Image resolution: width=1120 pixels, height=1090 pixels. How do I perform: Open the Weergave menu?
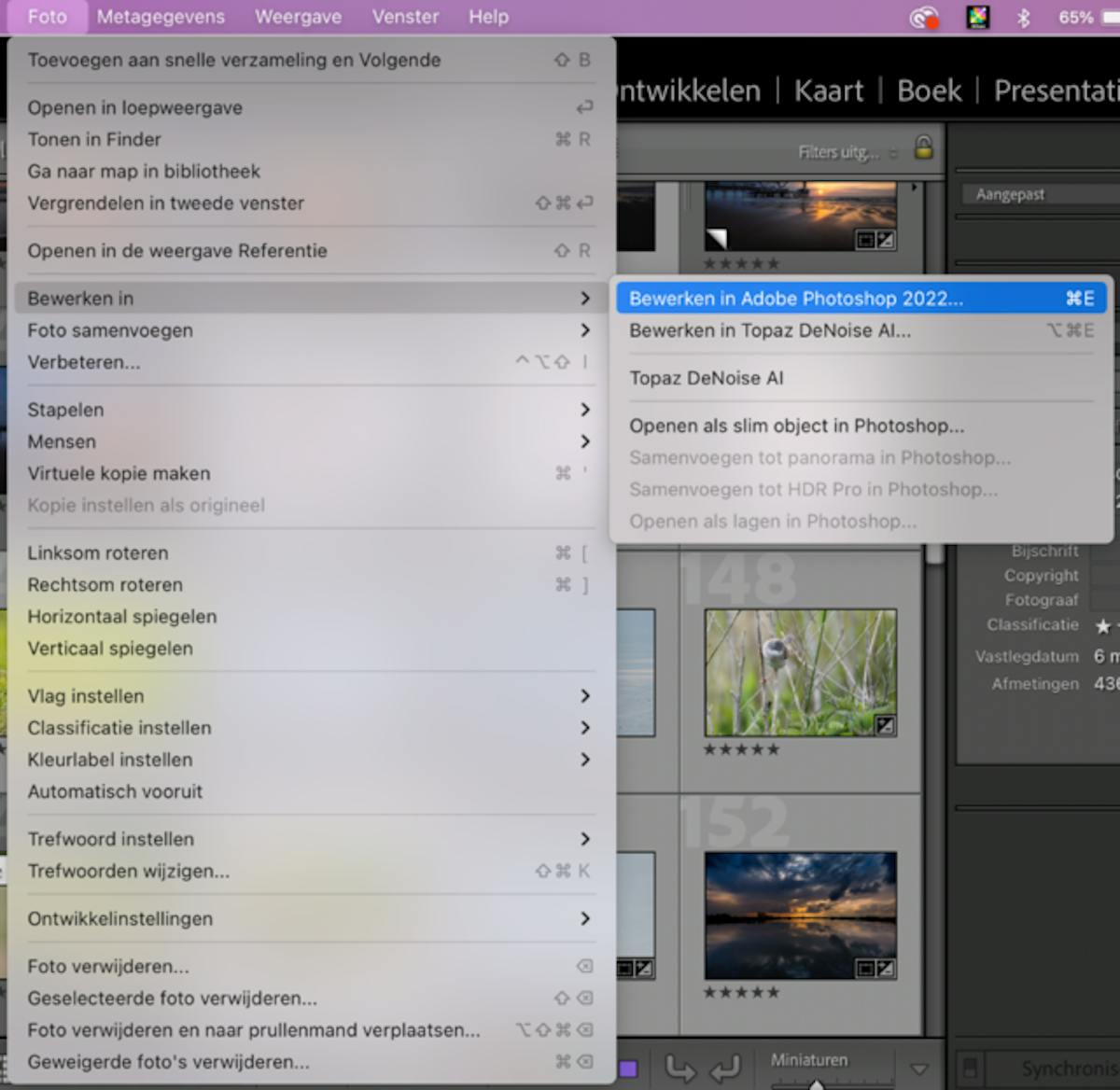click(x=298, y=17)
